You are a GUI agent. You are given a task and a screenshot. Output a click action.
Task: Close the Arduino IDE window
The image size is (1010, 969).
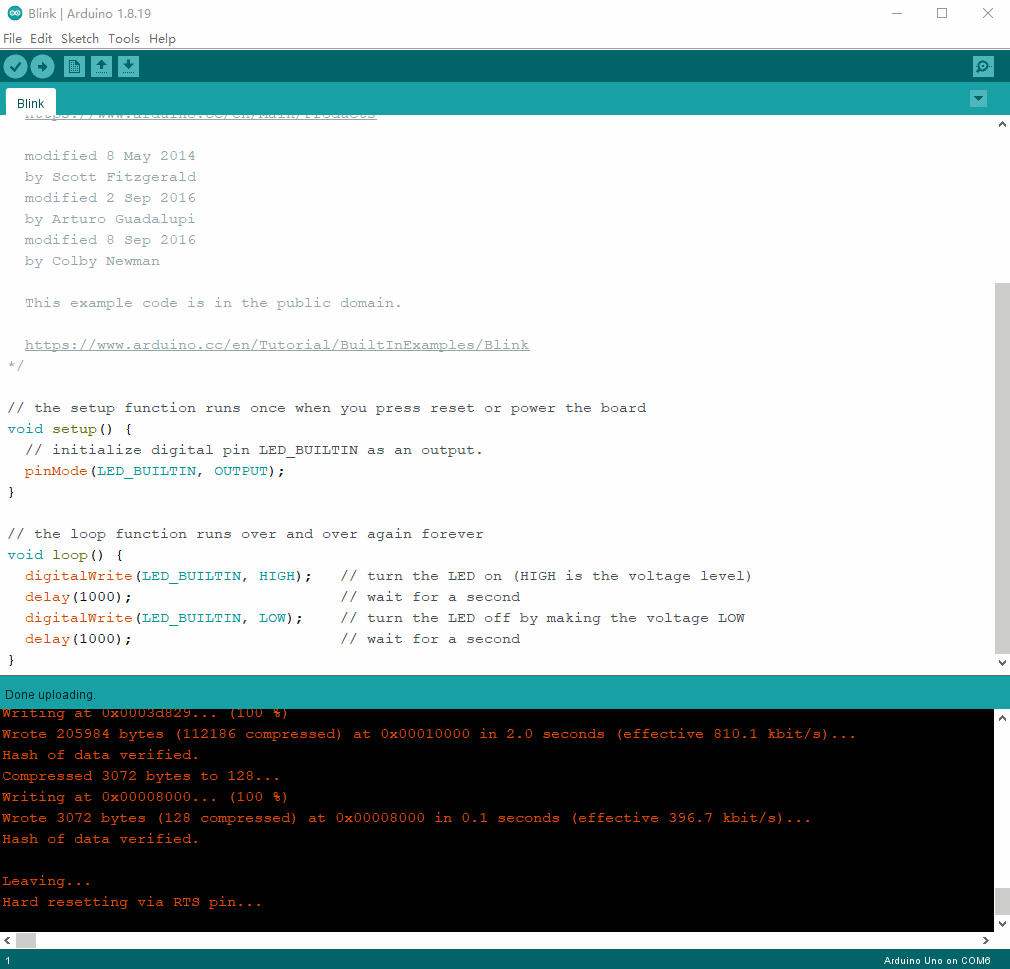point(987,13)
